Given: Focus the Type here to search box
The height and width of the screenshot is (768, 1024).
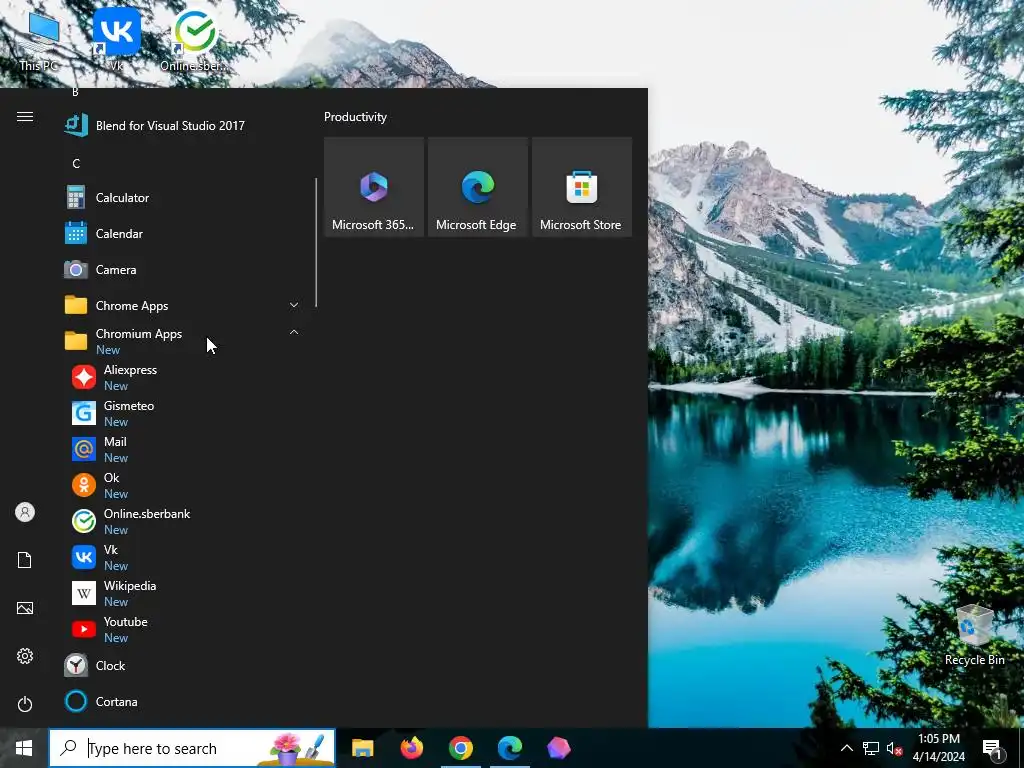Looking at the screenshot, I should pos(192,748).
